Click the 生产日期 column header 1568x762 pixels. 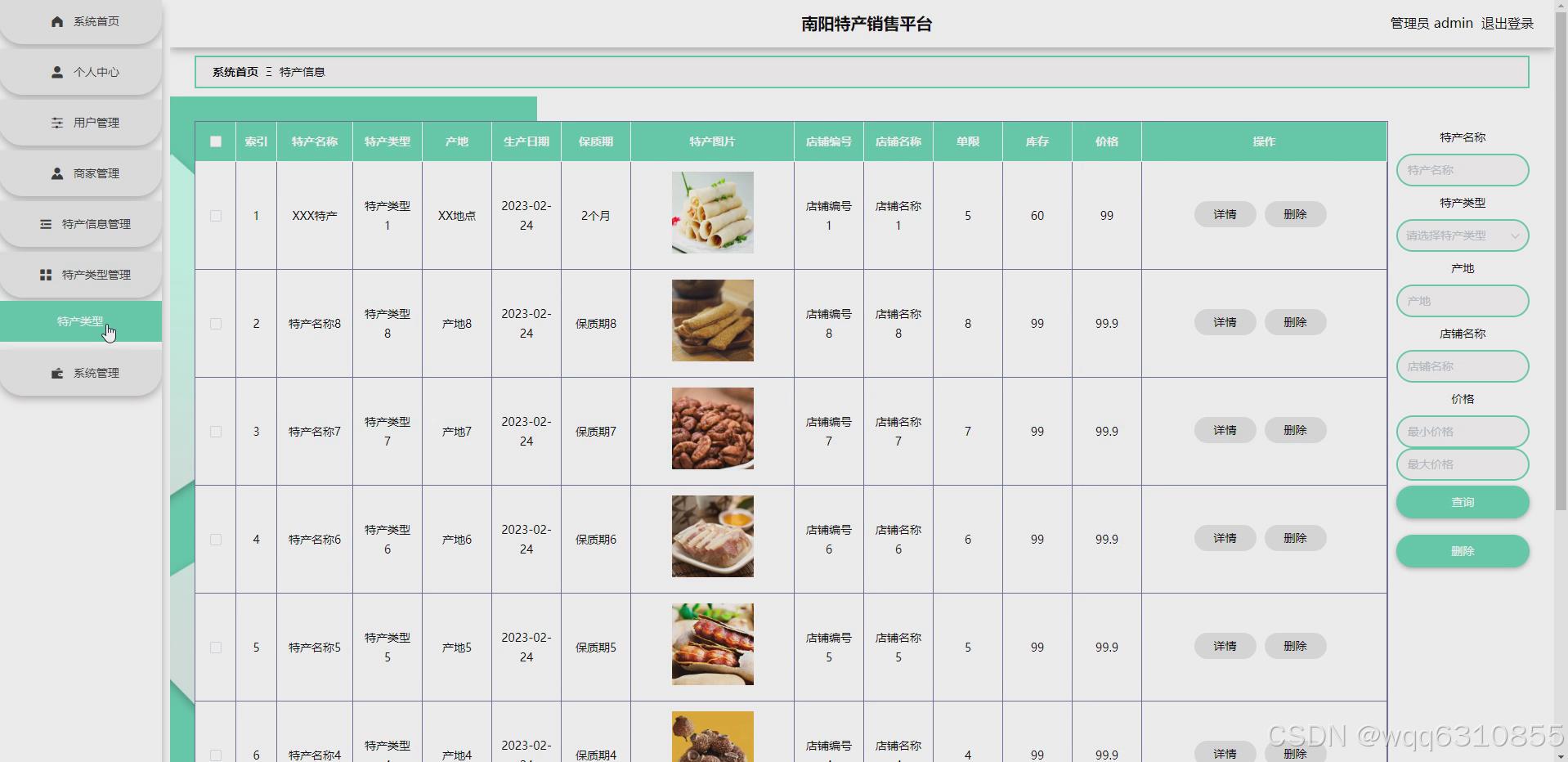tap(526, 141)
